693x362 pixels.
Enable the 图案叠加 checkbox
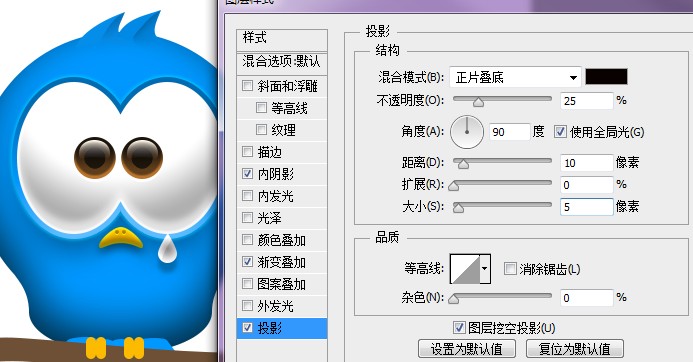tap(248, 283)
